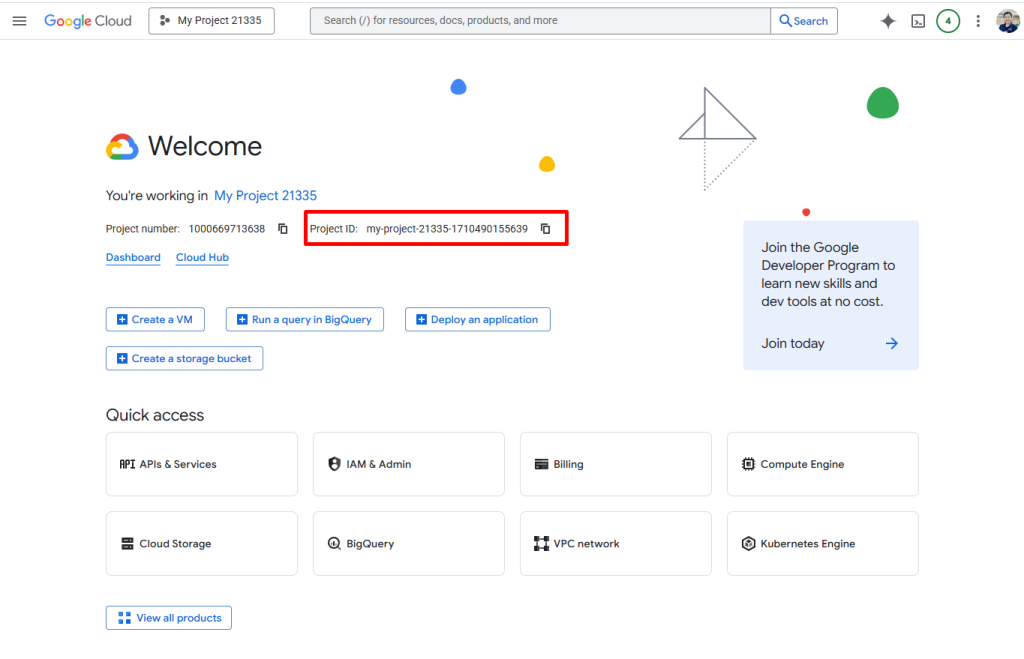
Task: Click the Join today text
Action: (x=793, y=344)
